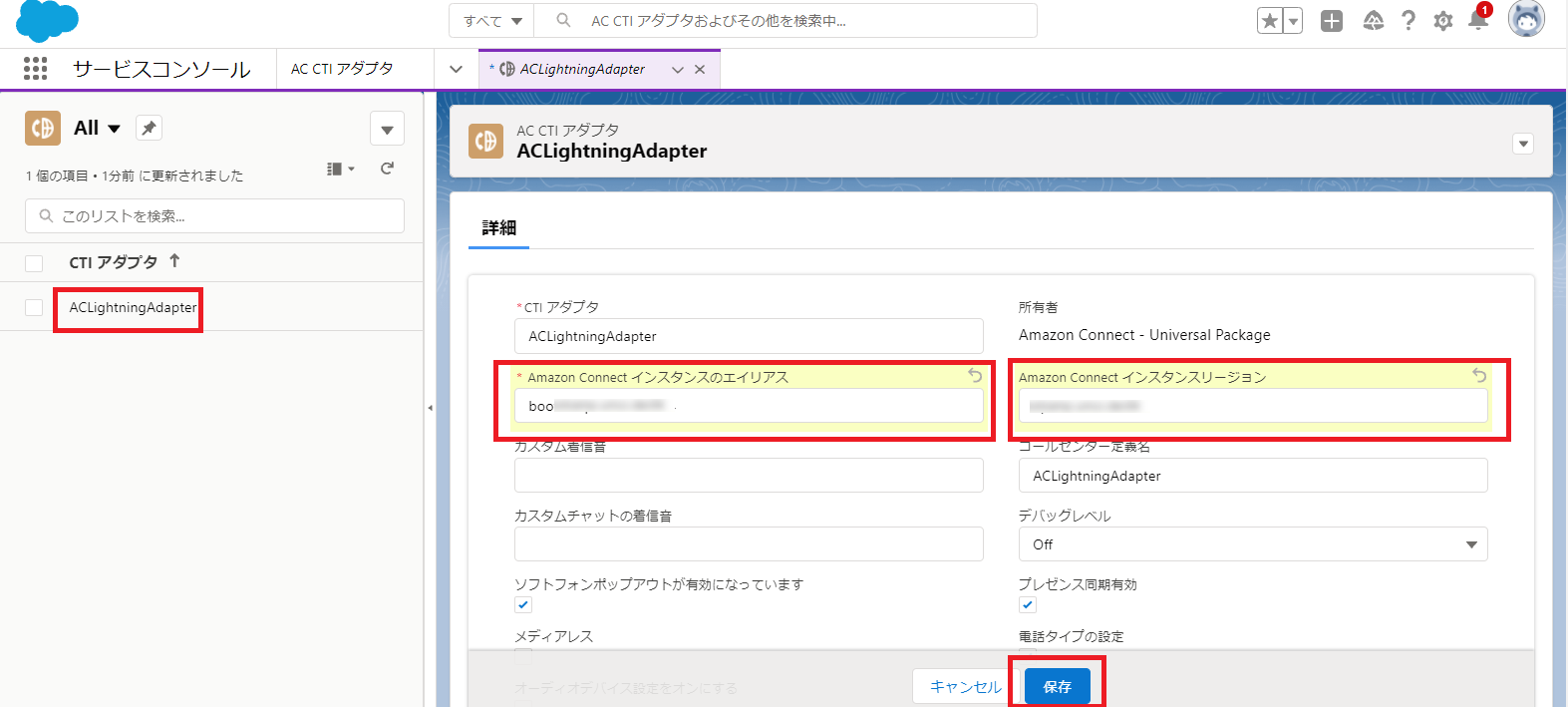
Task: Click the サービスコンソール app name
Action: (x=161, y=69)
